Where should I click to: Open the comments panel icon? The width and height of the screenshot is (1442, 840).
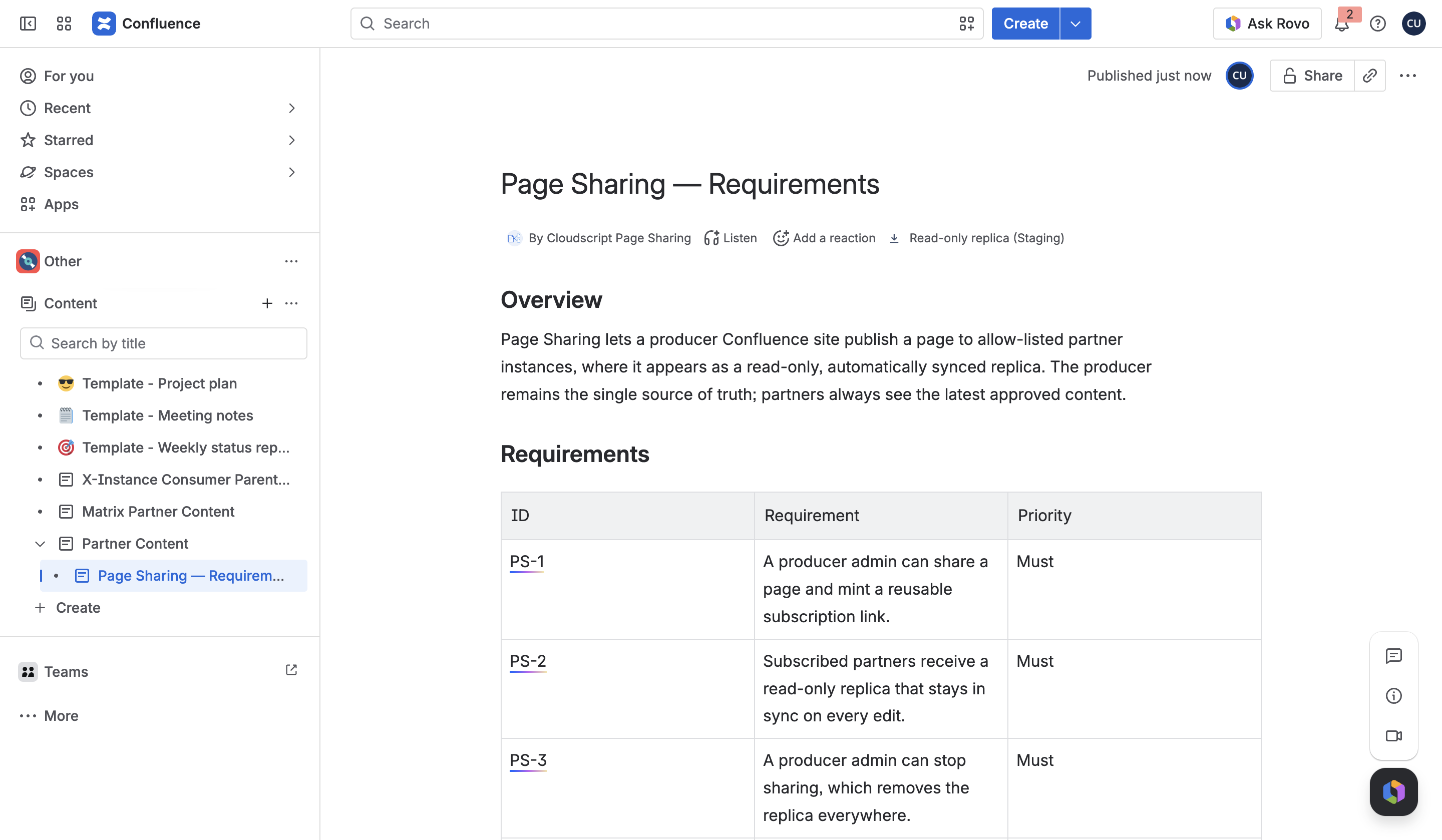[x=1394, y=656]
